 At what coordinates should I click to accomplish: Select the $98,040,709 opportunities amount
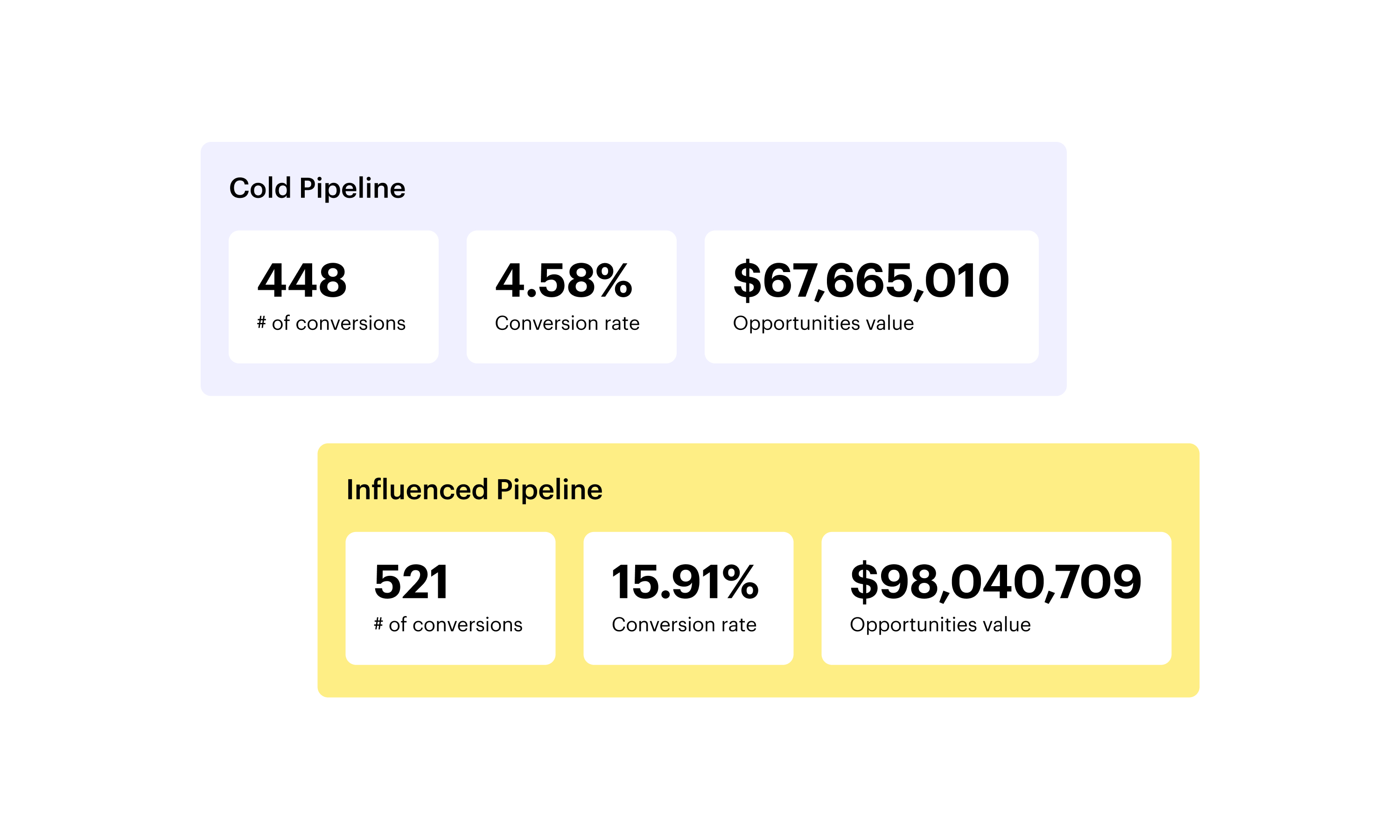coord(995,582)
